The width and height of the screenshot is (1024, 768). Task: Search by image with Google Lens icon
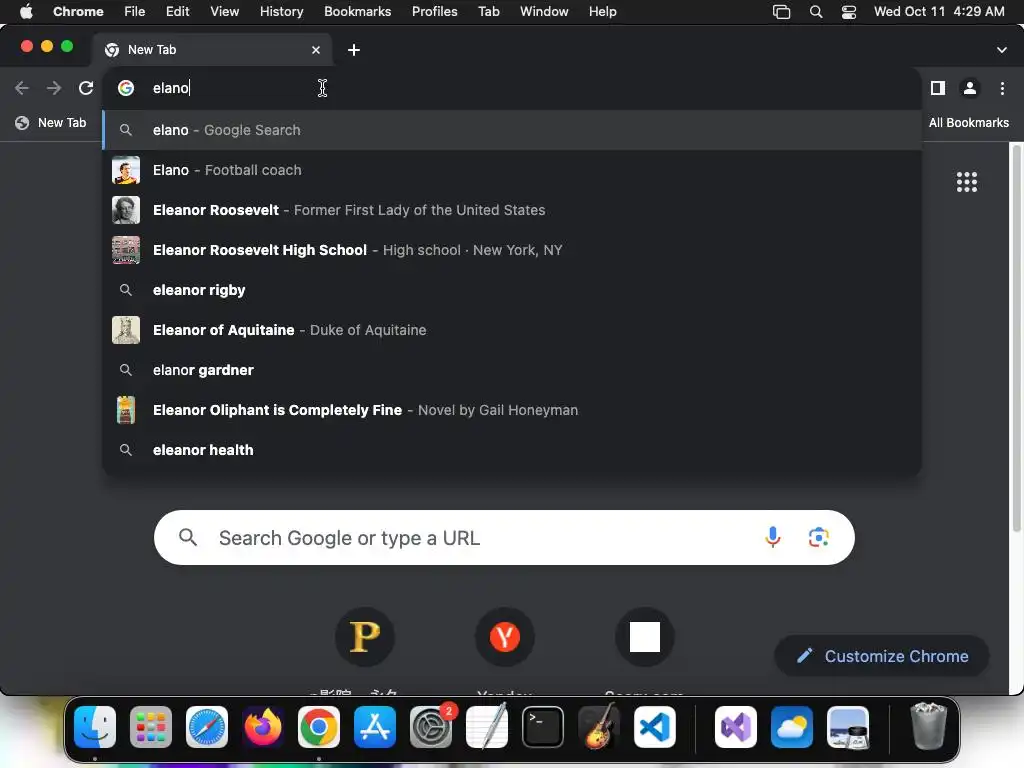tap(818, 537)
